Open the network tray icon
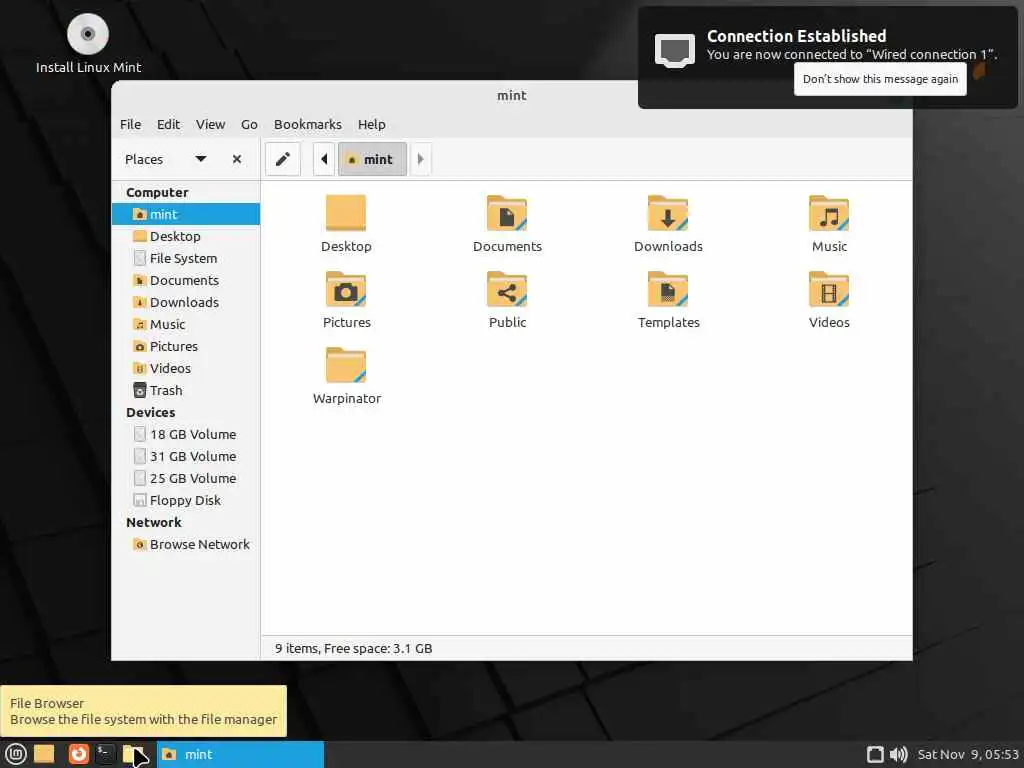Image resolution: width=1024 pixels, height=768 pixels. (875, 754)
